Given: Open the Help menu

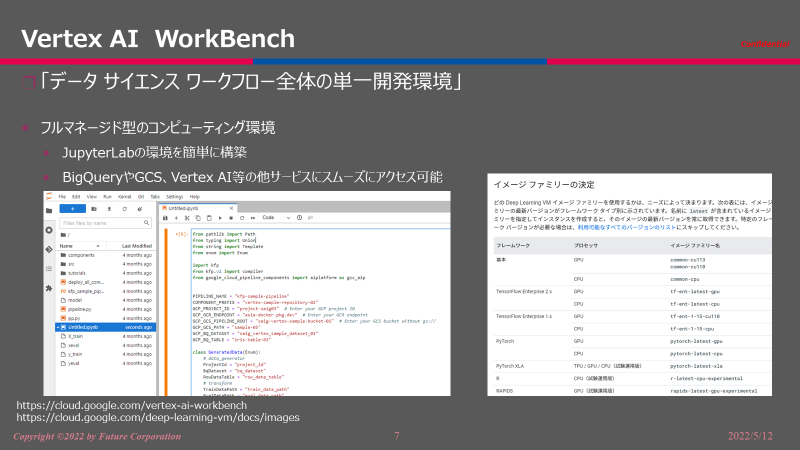Looking at the screenshot, I should pos(195,196).
